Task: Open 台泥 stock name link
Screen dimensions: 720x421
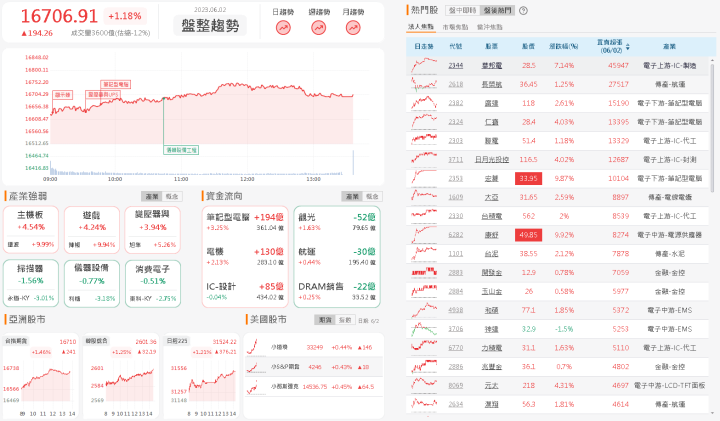Action: click(x=492, y=254)
